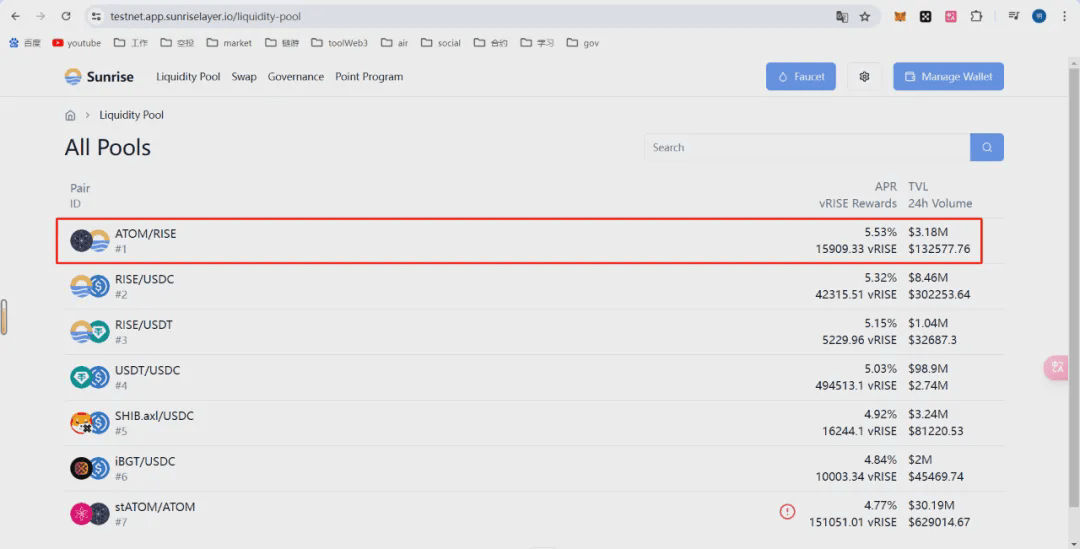Viewport: 1080px width, 549px height.
Task: Open the Point Program nav item
Action: coord(369,76)
